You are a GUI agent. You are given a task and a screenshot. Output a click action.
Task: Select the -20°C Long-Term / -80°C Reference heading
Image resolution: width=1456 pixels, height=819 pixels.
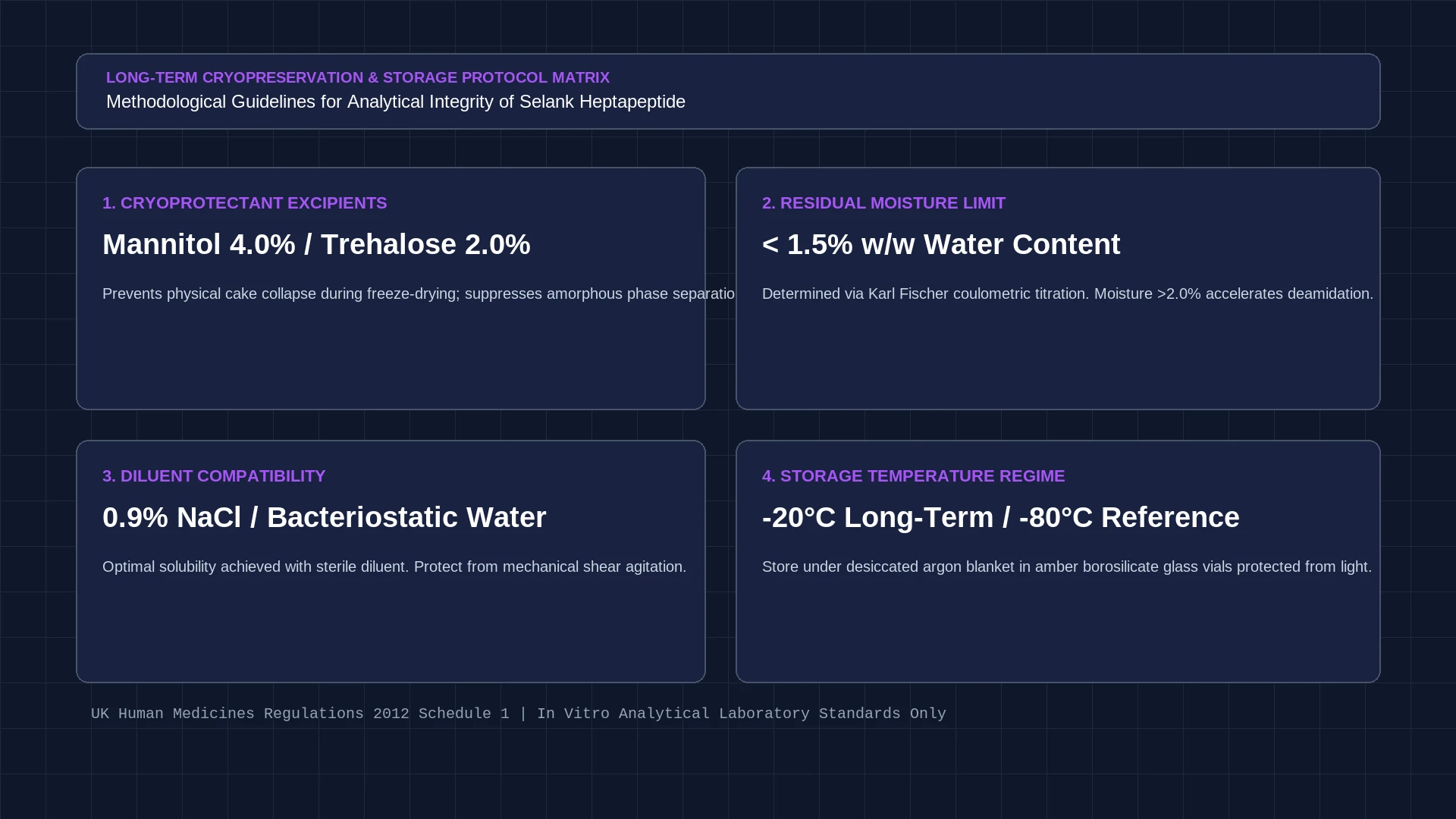click(1001, 517)
